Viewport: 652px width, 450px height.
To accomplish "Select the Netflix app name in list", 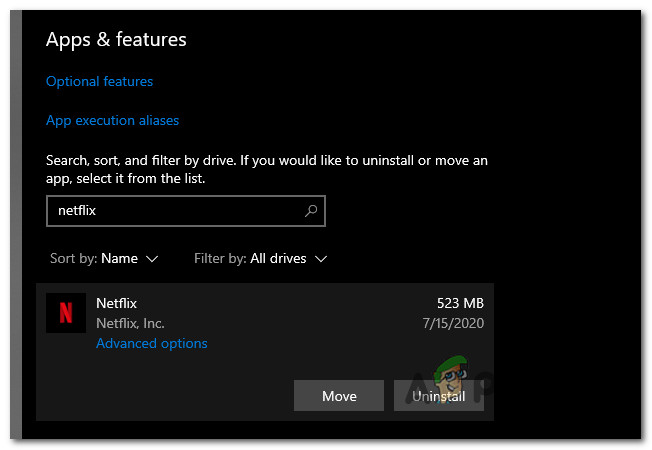I will click(x=116, y=302).
